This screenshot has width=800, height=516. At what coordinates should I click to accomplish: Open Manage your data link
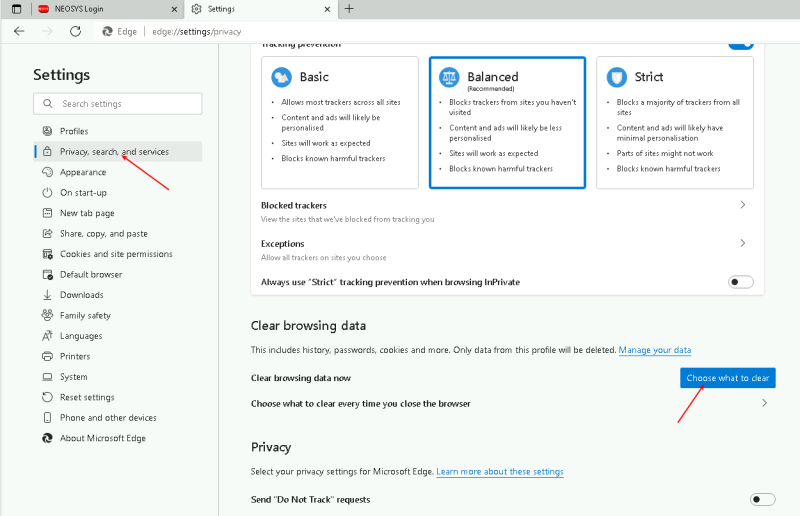tap(655, 350)
